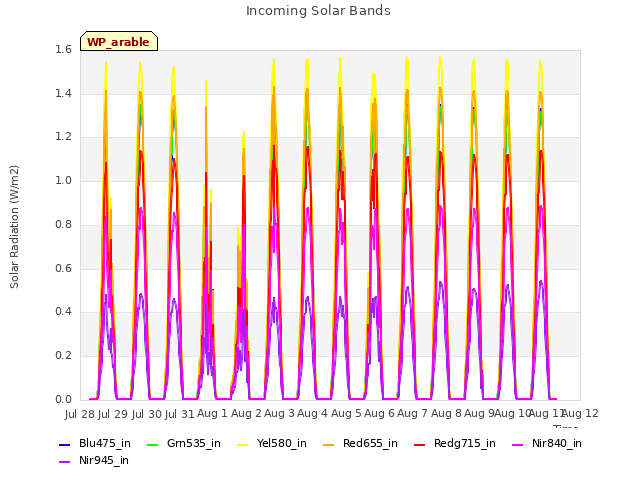Select the Blu475_in legend label
The width and height of the screenshot is (640, 480).
tap(105, 443)
